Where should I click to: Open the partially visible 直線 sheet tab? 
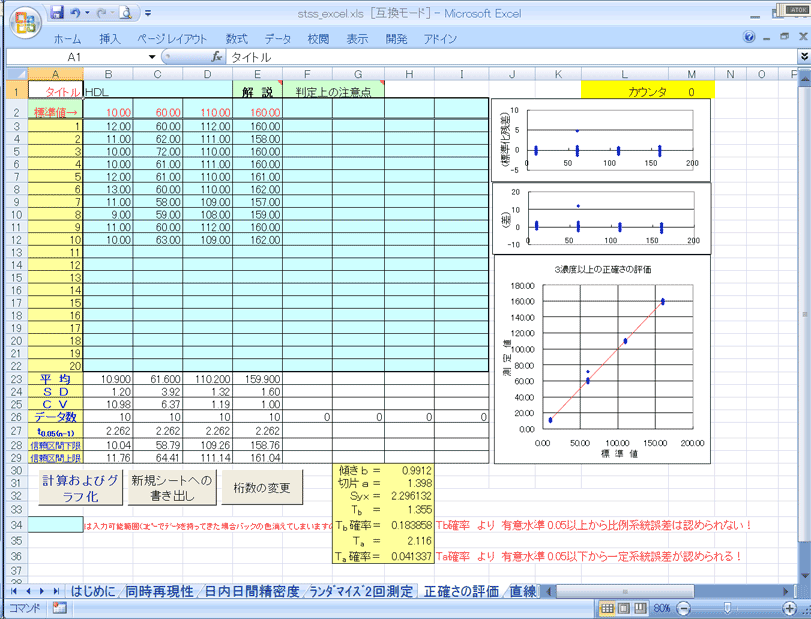pyautogui.click(x=523, y=591)
